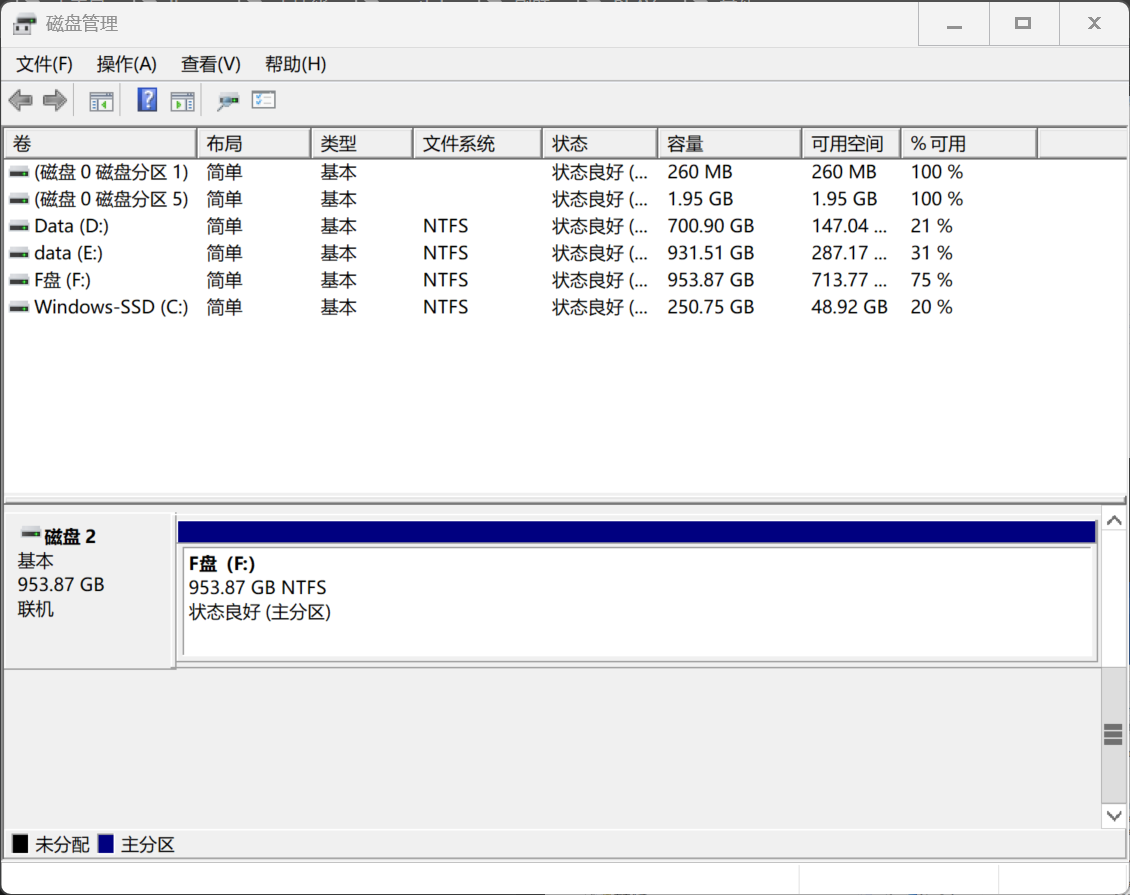Click the scroll down arrow in disk pane

pos(1114,816)
